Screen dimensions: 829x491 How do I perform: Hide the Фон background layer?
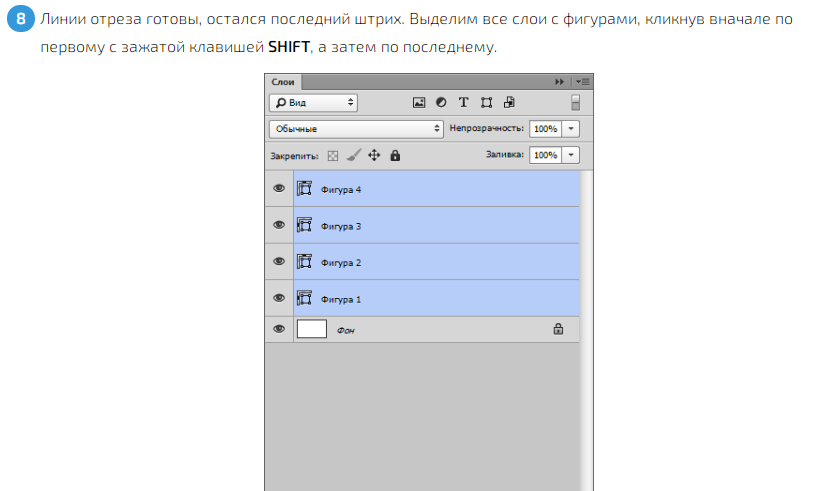coord(279,329)
